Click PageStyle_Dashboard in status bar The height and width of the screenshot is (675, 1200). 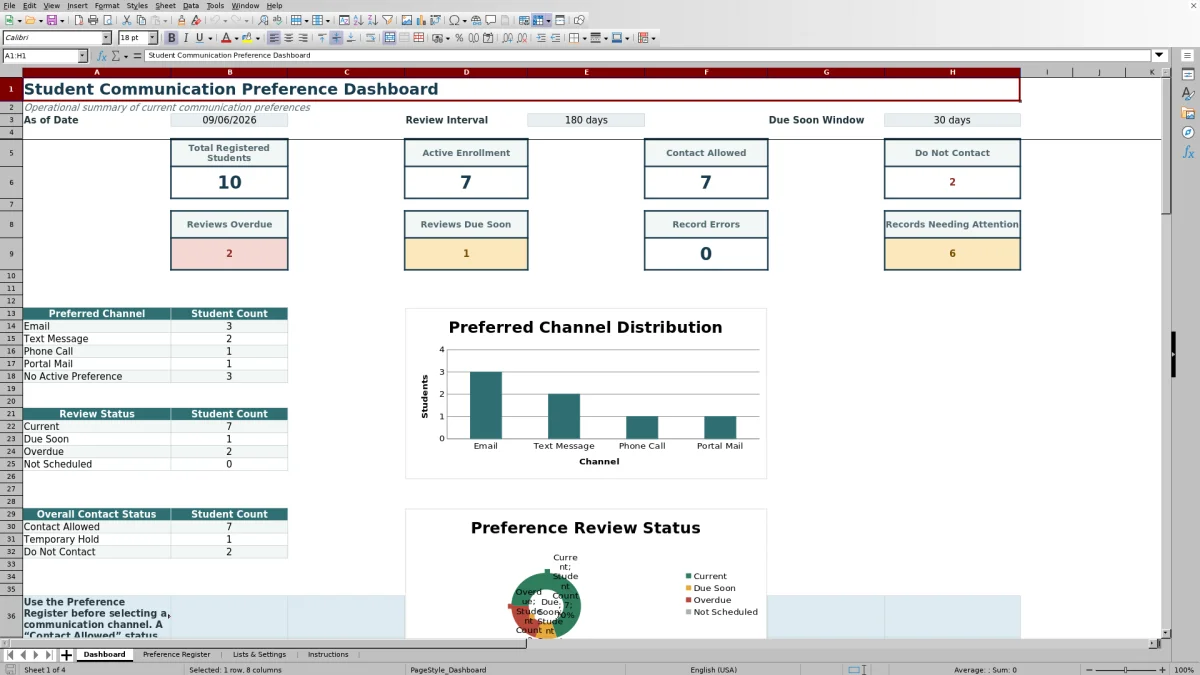point(448,670)
